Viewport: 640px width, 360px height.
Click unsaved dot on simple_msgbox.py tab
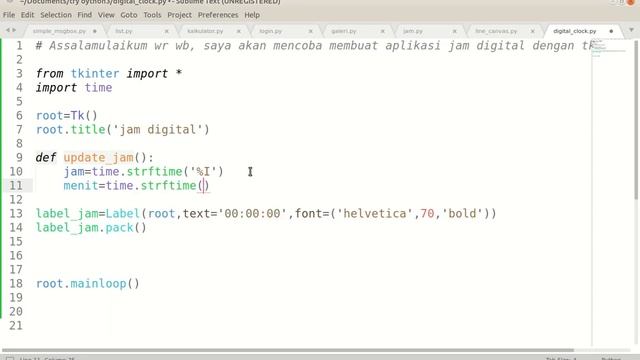click(95, 31)
